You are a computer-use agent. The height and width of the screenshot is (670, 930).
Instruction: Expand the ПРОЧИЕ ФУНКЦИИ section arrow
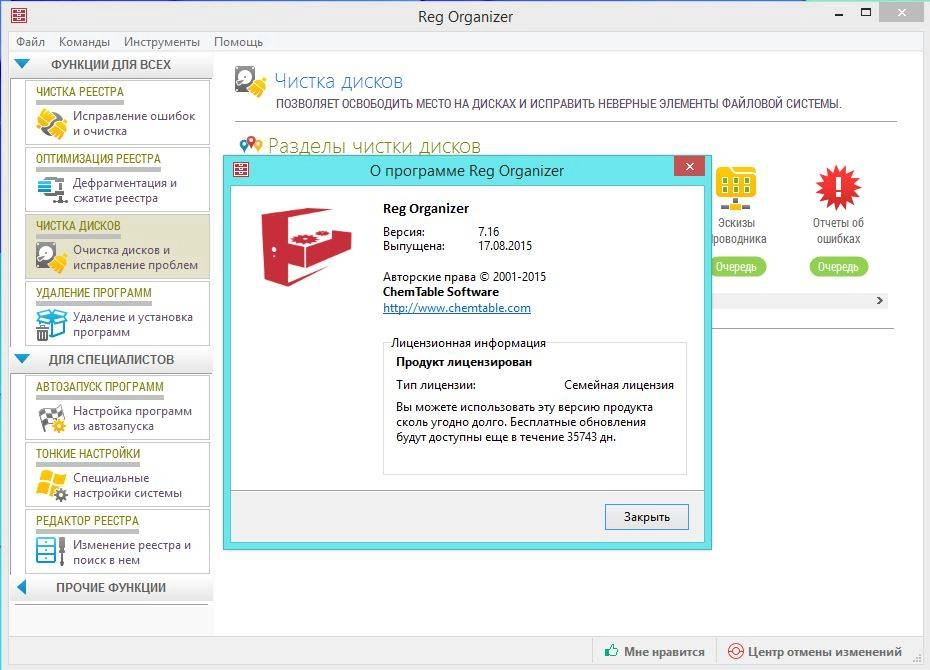pyautogui.click(x=21, y=587)
